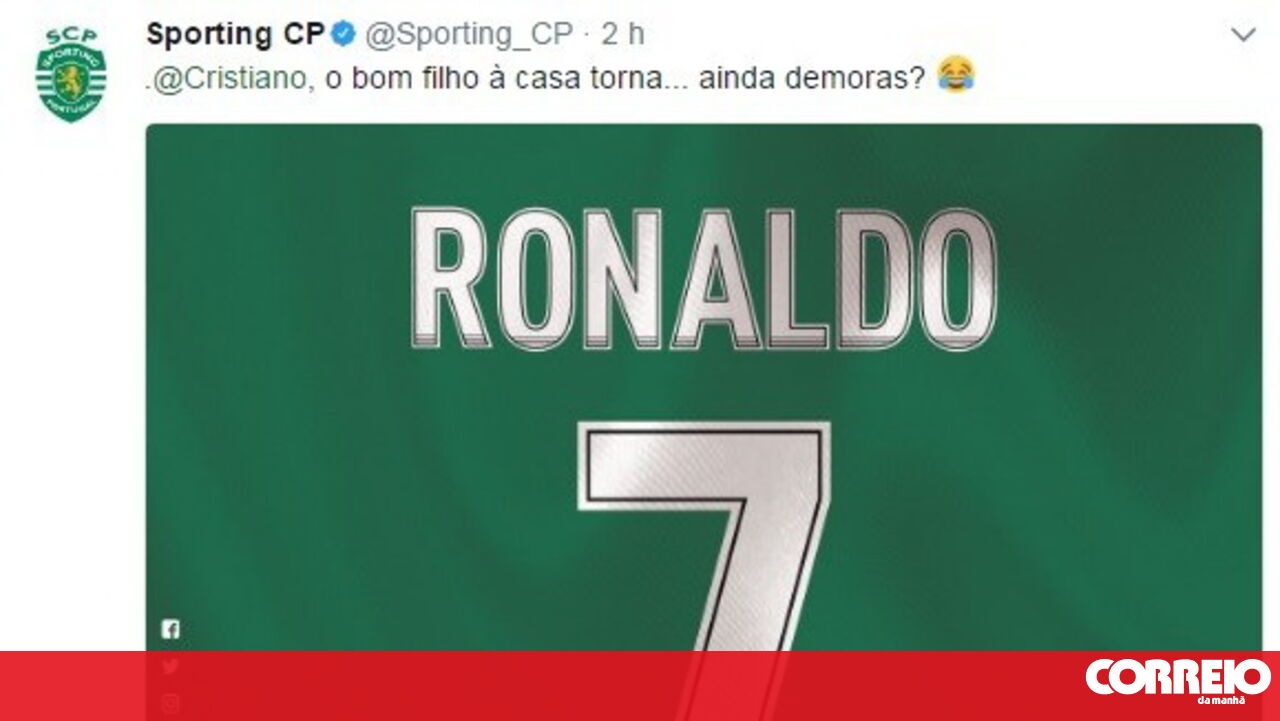Visit the @Sporting_CP handle
This screenshot has width=1280, height=721.
click(x=469, y=35)
